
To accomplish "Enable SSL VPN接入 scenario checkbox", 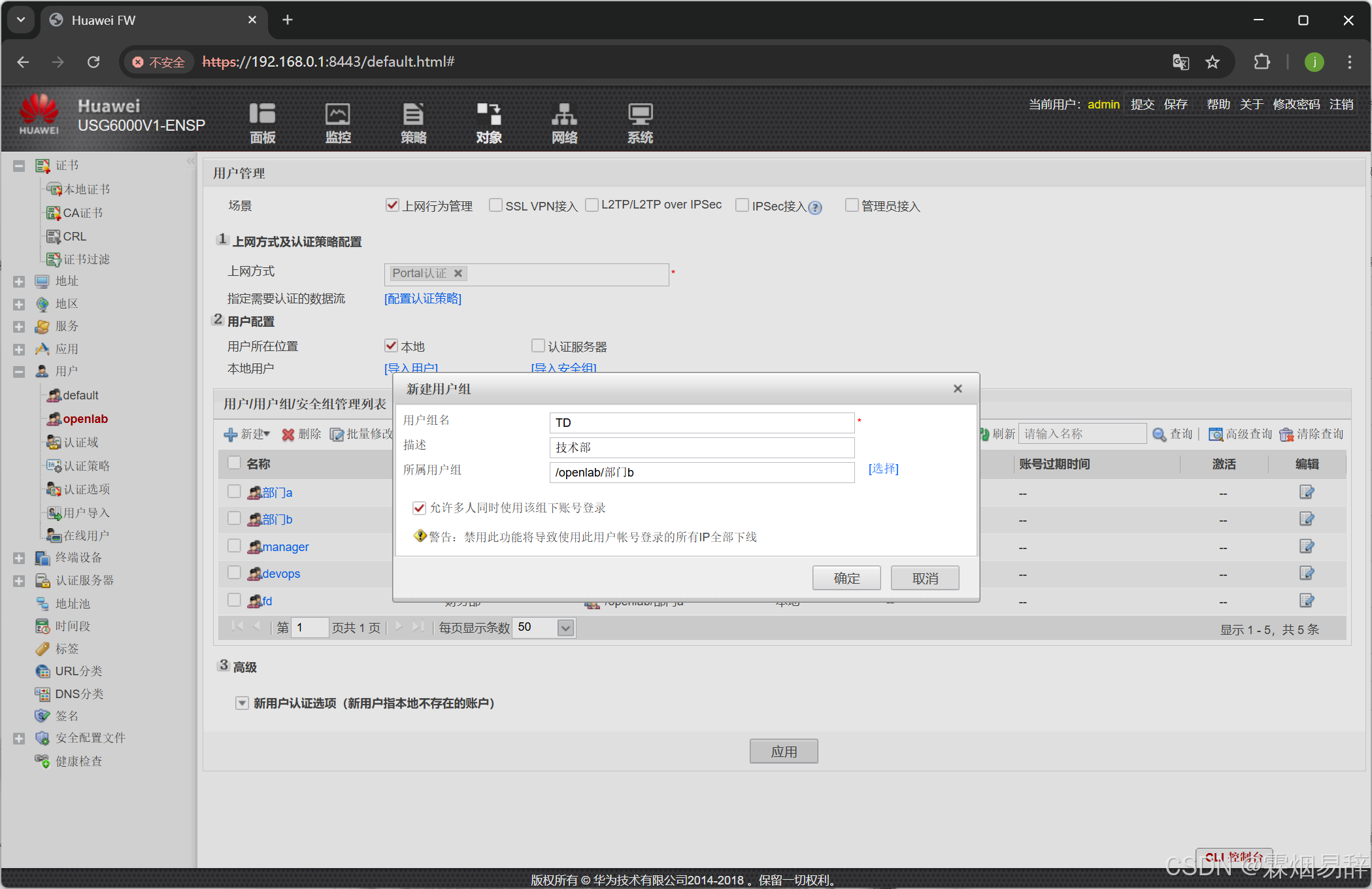I will coord(496,205).
